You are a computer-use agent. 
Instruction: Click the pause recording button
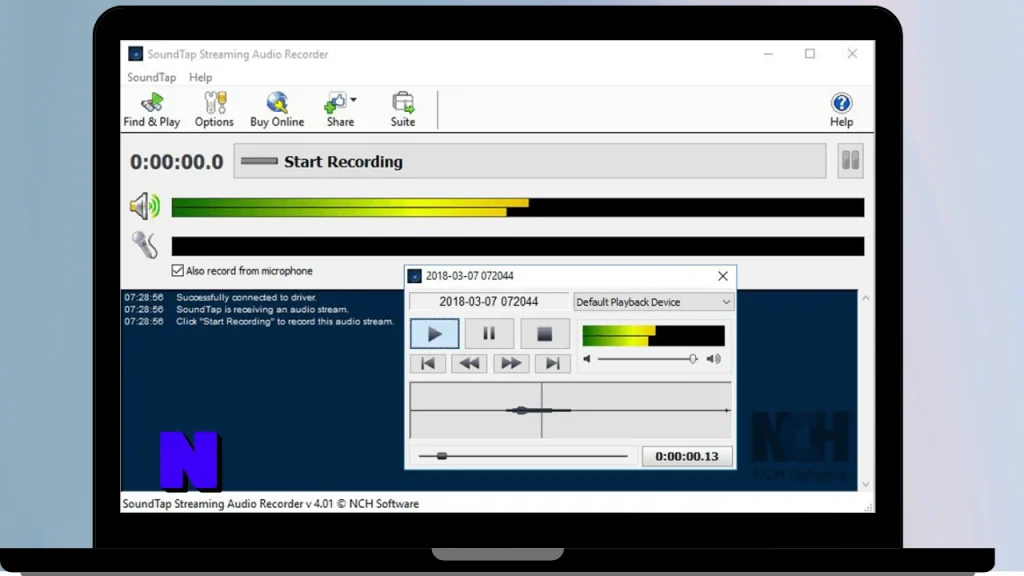[850, 161]
